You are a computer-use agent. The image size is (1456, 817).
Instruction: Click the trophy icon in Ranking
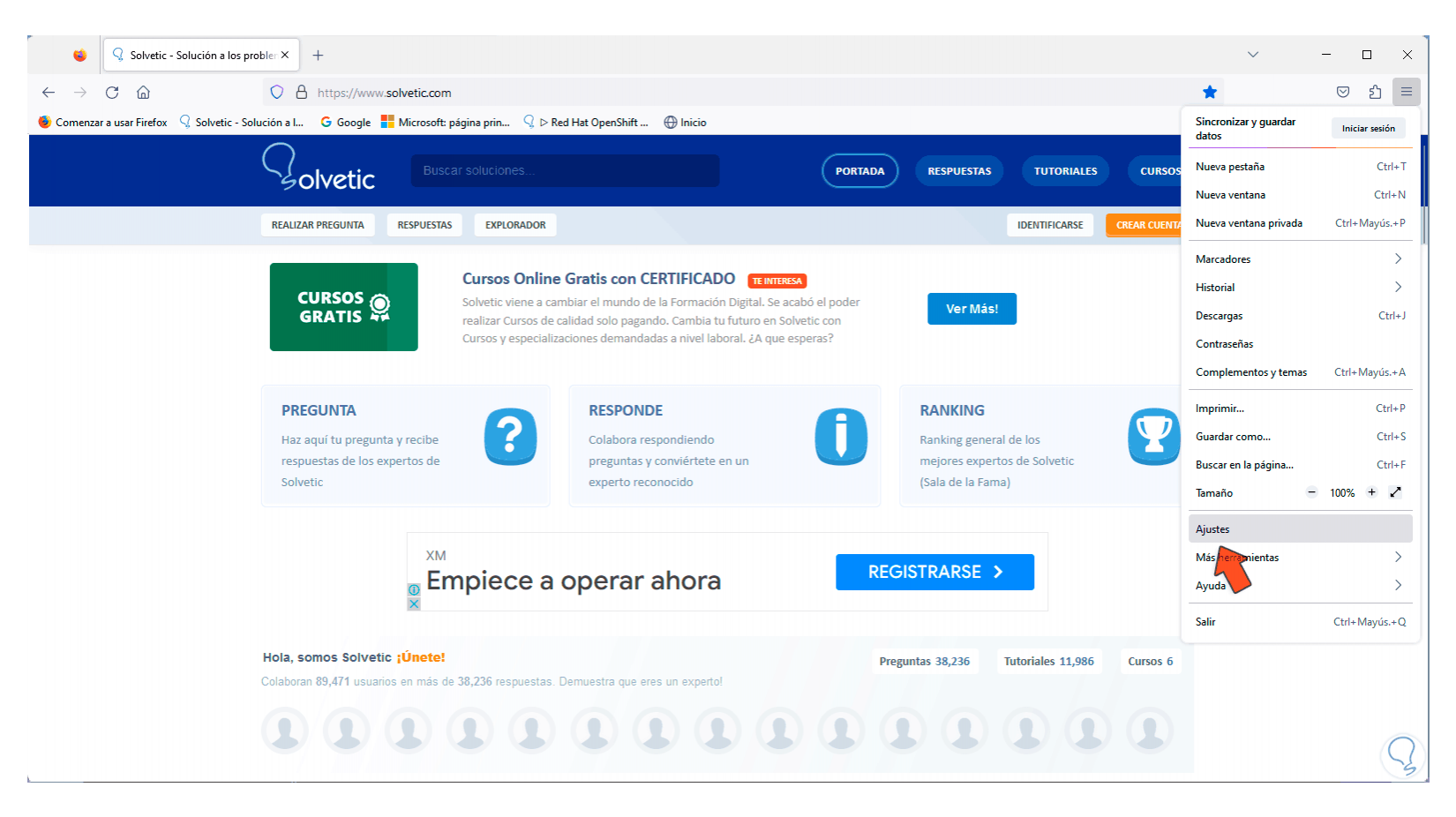1154,437
